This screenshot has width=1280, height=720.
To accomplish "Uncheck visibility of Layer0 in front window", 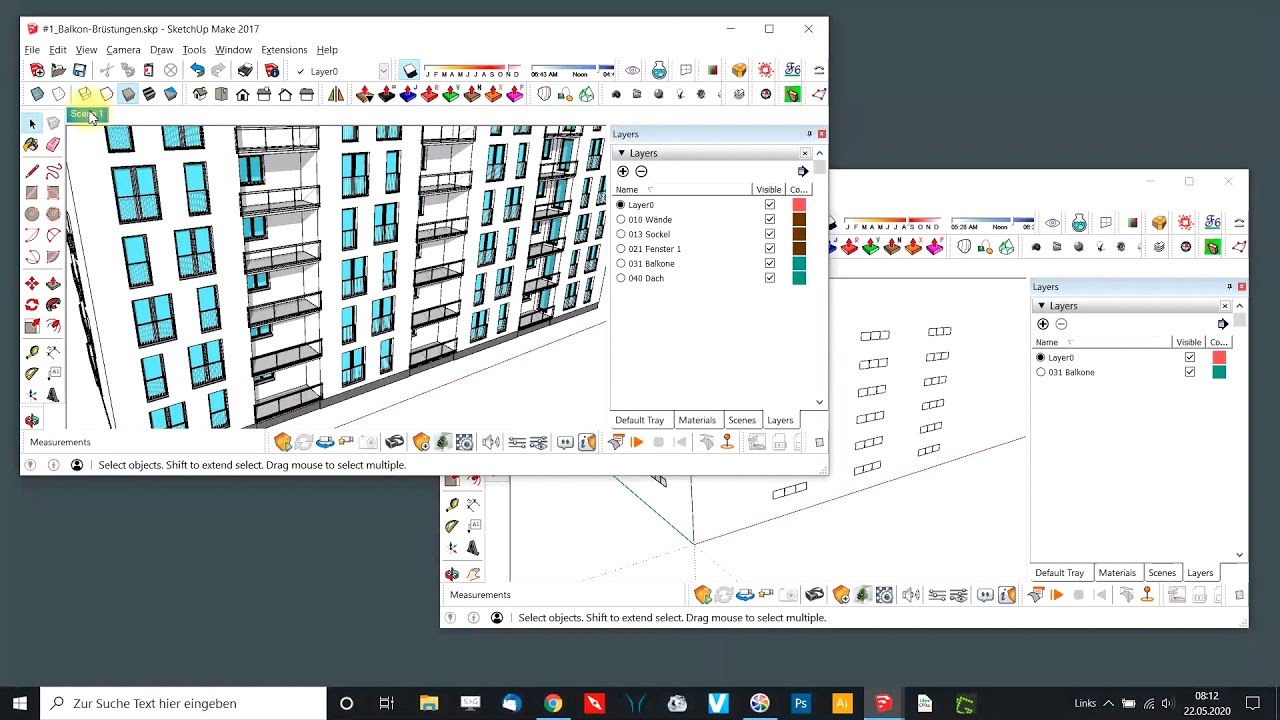I will 770,205.
